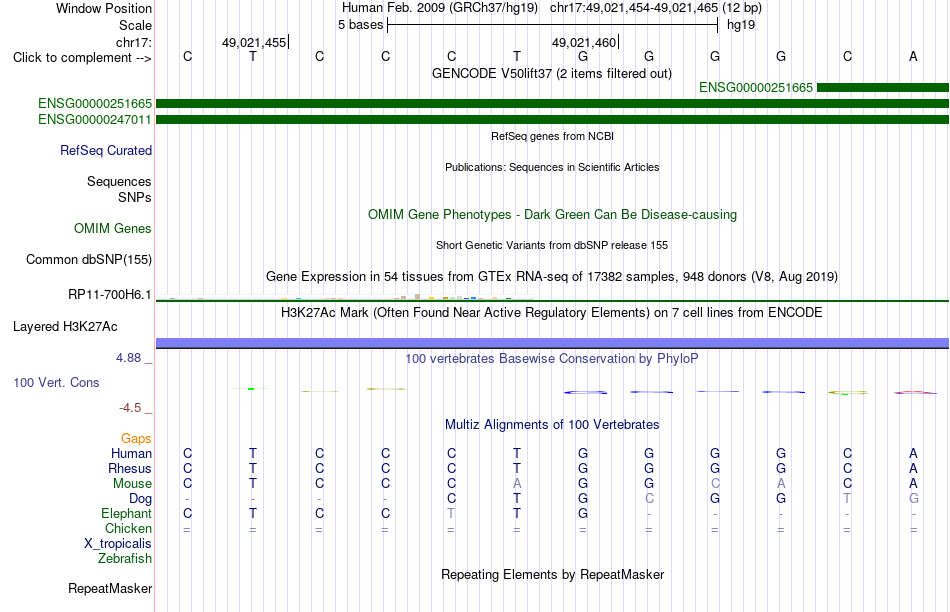This screenshot has width=950, height=612.
Task: Click the Elephant species label
Action: point(127,513)
